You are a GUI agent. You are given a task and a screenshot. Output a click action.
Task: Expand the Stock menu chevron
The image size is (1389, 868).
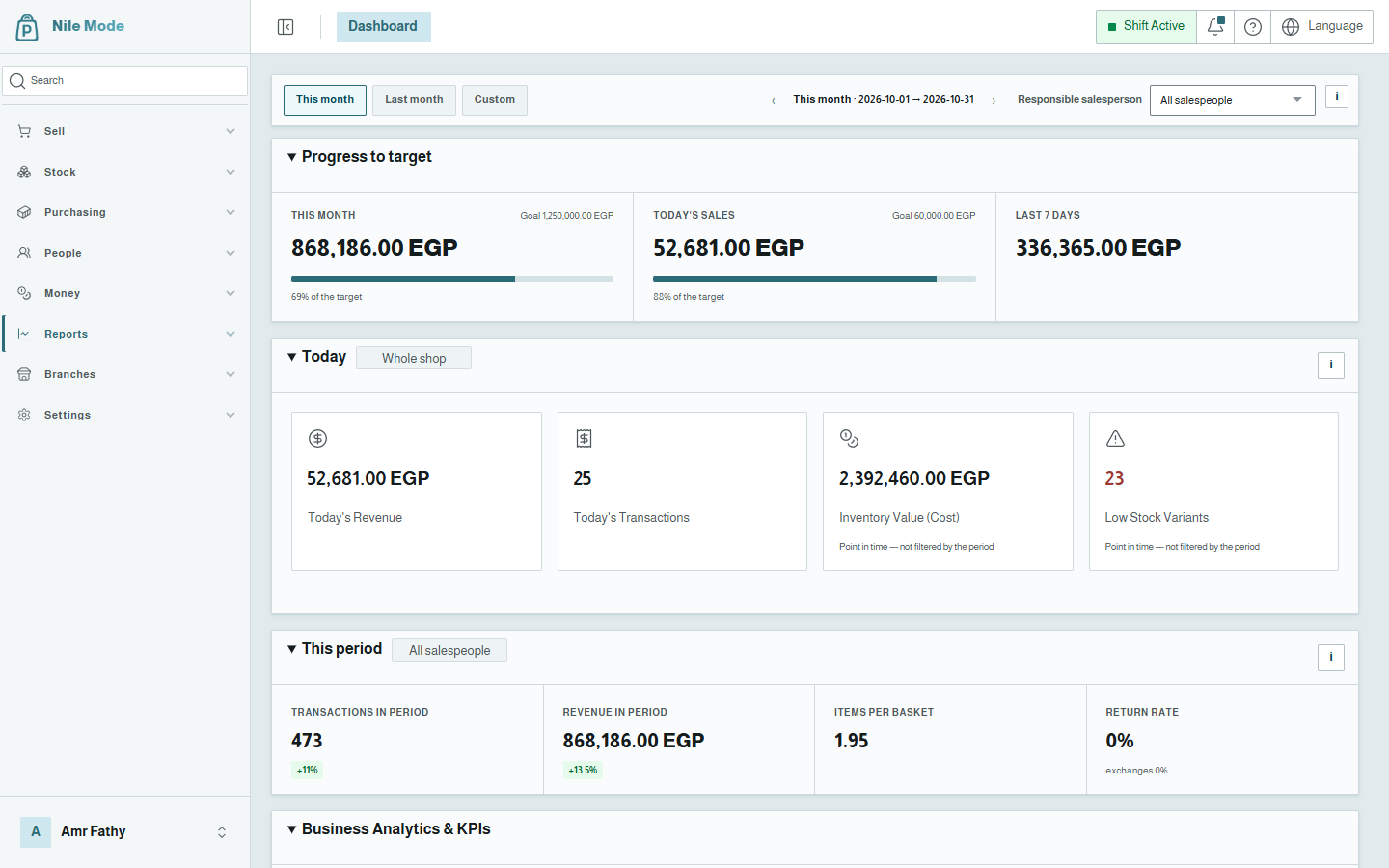point(231,172)
